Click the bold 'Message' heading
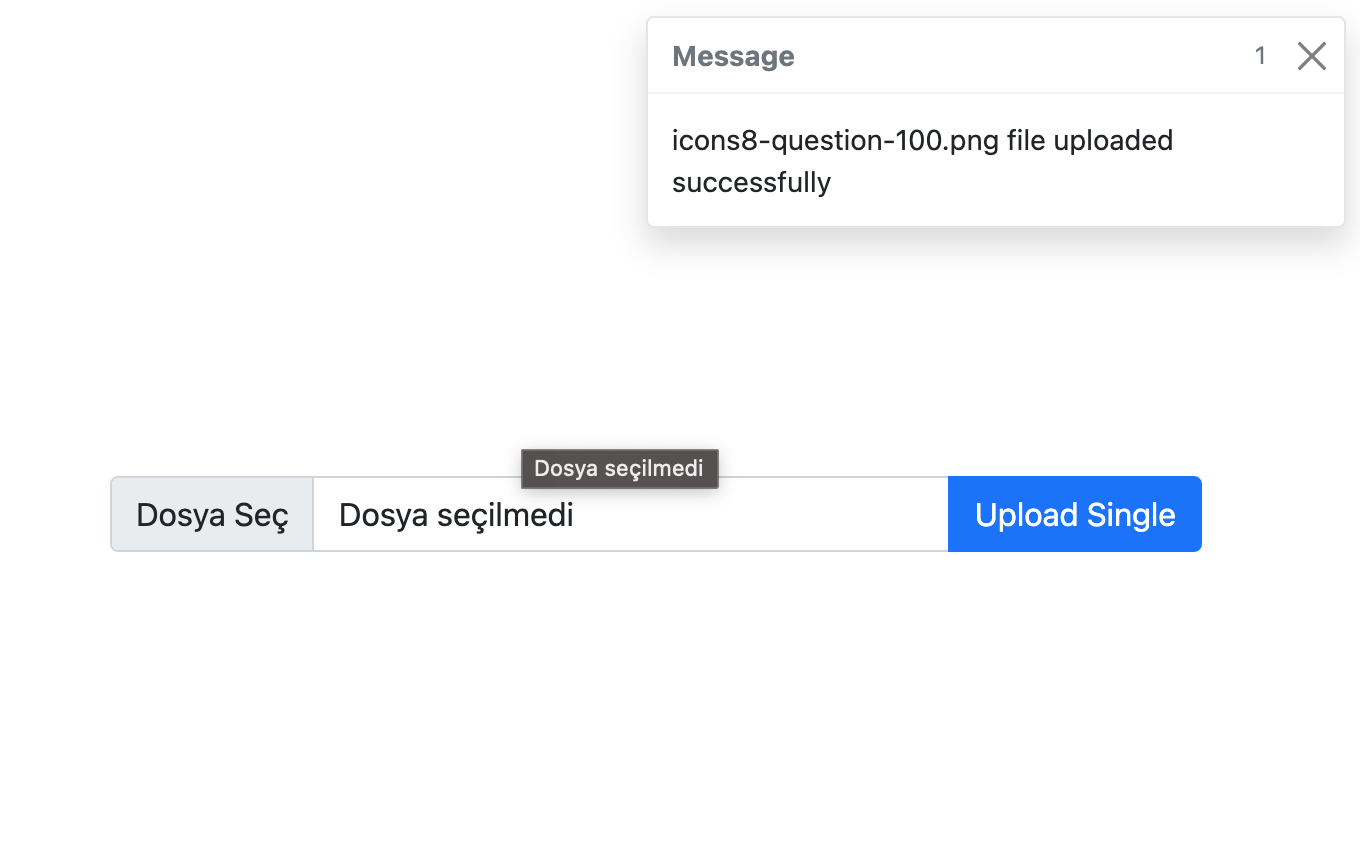The width and height of the screenshot is (1360, 856). 733,56
